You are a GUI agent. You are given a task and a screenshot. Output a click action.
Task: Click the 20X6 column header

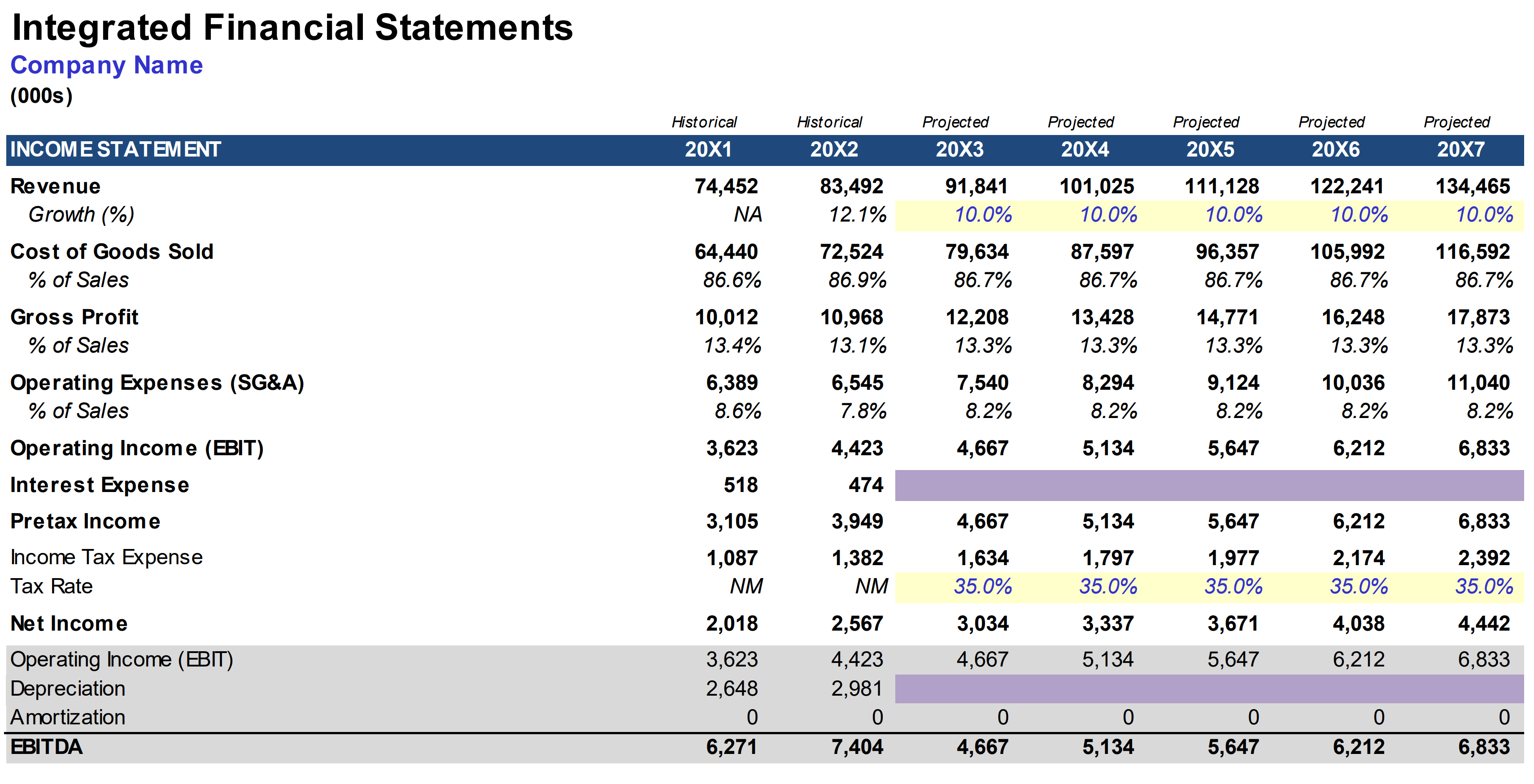pos(1336,149)
